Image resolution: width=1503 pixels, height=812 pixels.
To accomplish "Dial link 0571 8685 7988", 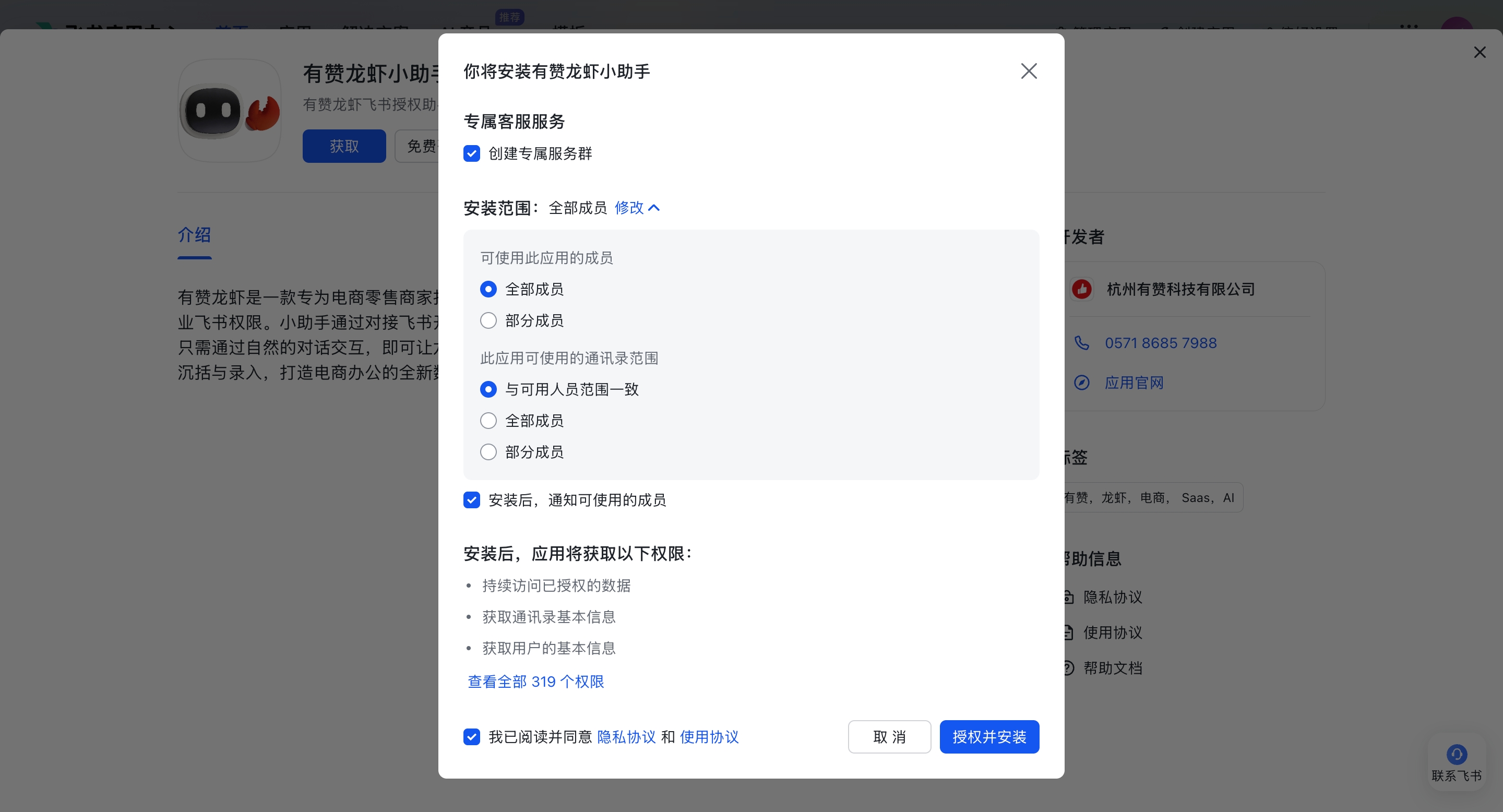I will point(1161,343).
